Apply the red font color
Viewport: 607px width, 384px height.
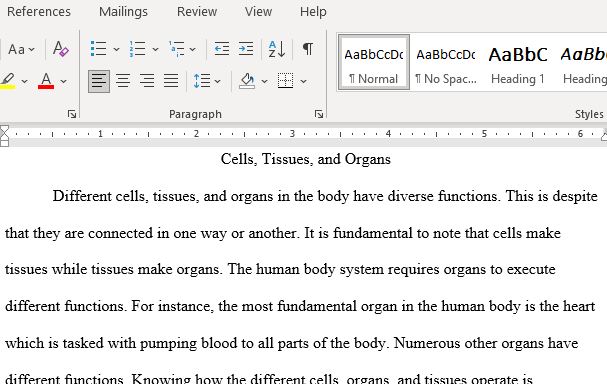click(x=46, y=81)
